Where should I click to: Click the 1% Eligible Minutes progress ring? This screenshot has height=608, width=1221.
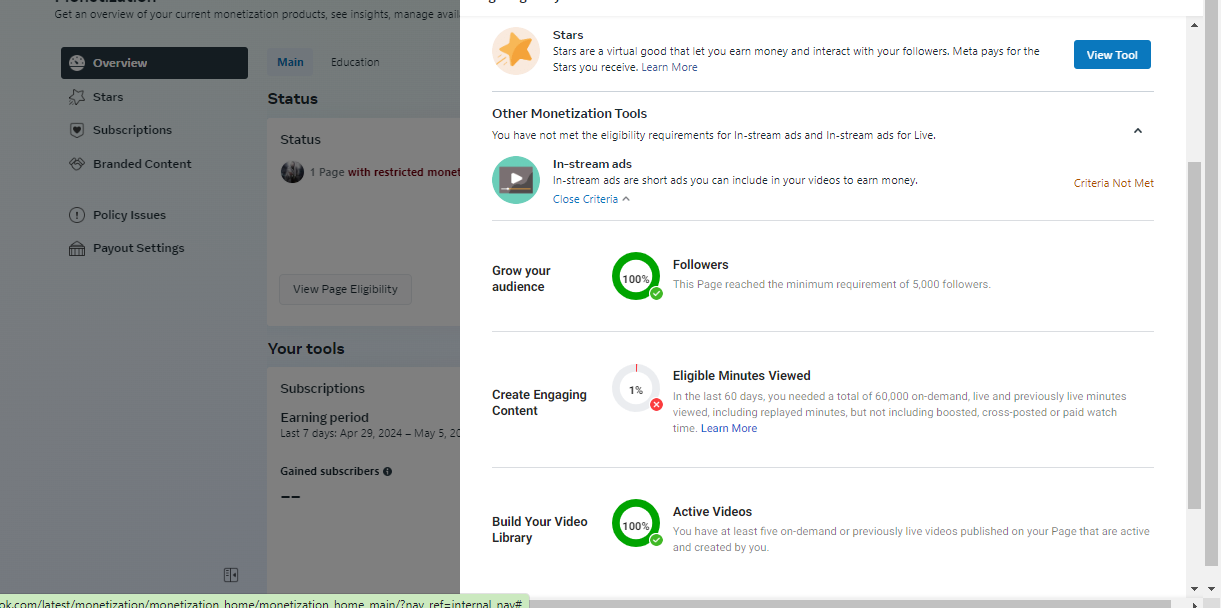tap(636, 389)
